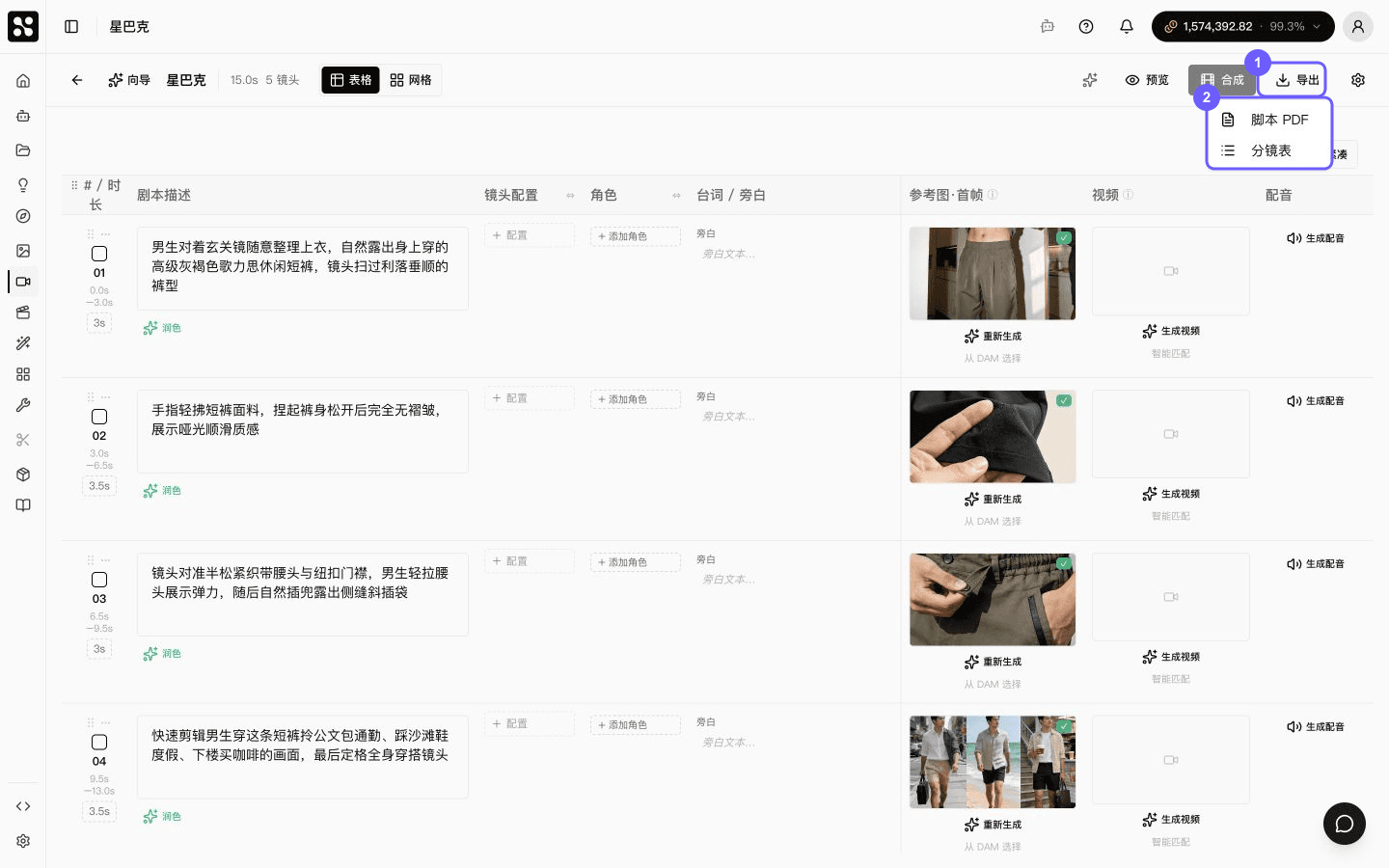Choose 脚本 PDF from export menu
Image resolution: width=1389 pixels, height=868 pixels.
coord(1268,120)
